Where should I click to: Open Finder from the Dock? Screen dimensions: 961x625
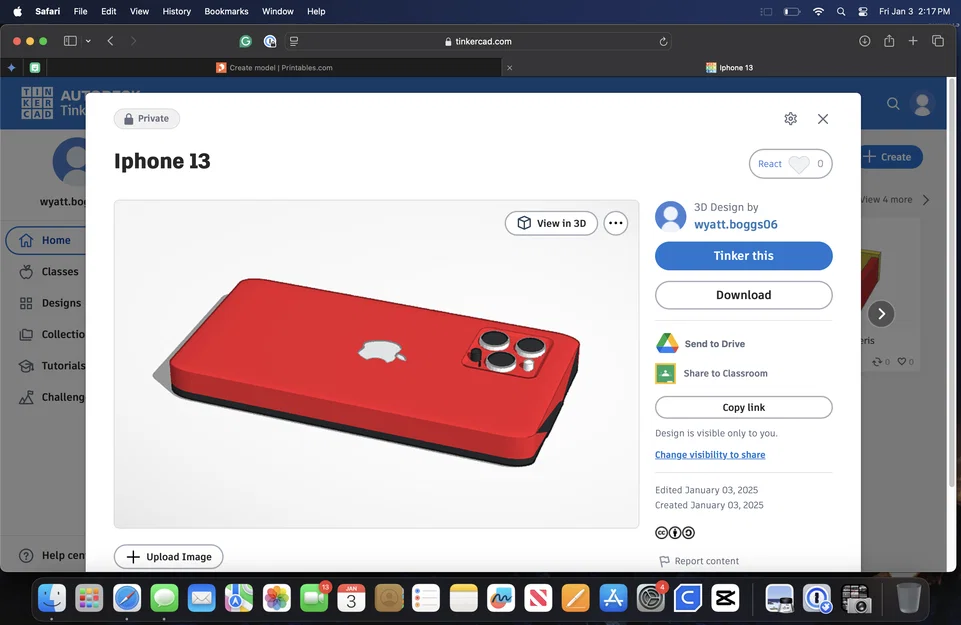52,597
